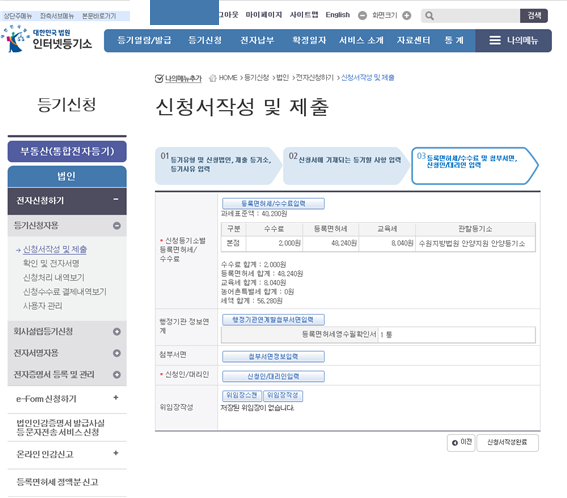Click the 나의메뉴추가 link
Viewport: 567px width, 498px height.
coord(183,78)
